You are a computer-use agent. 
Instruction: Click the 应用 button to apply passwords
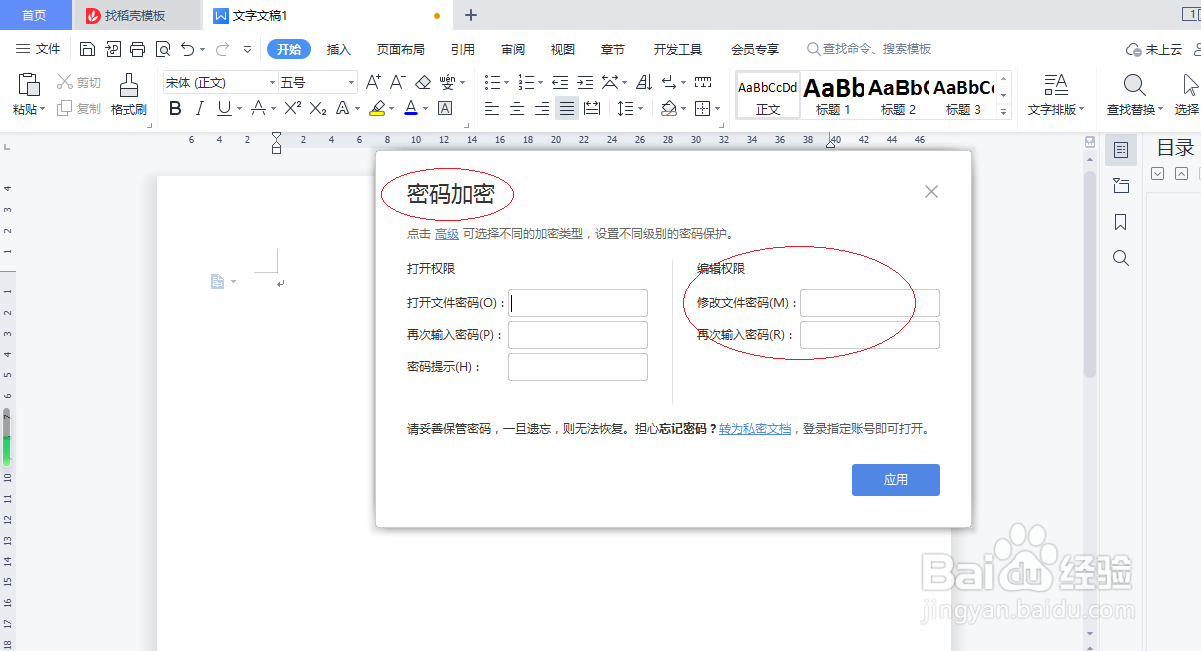(x=895, y=479)
